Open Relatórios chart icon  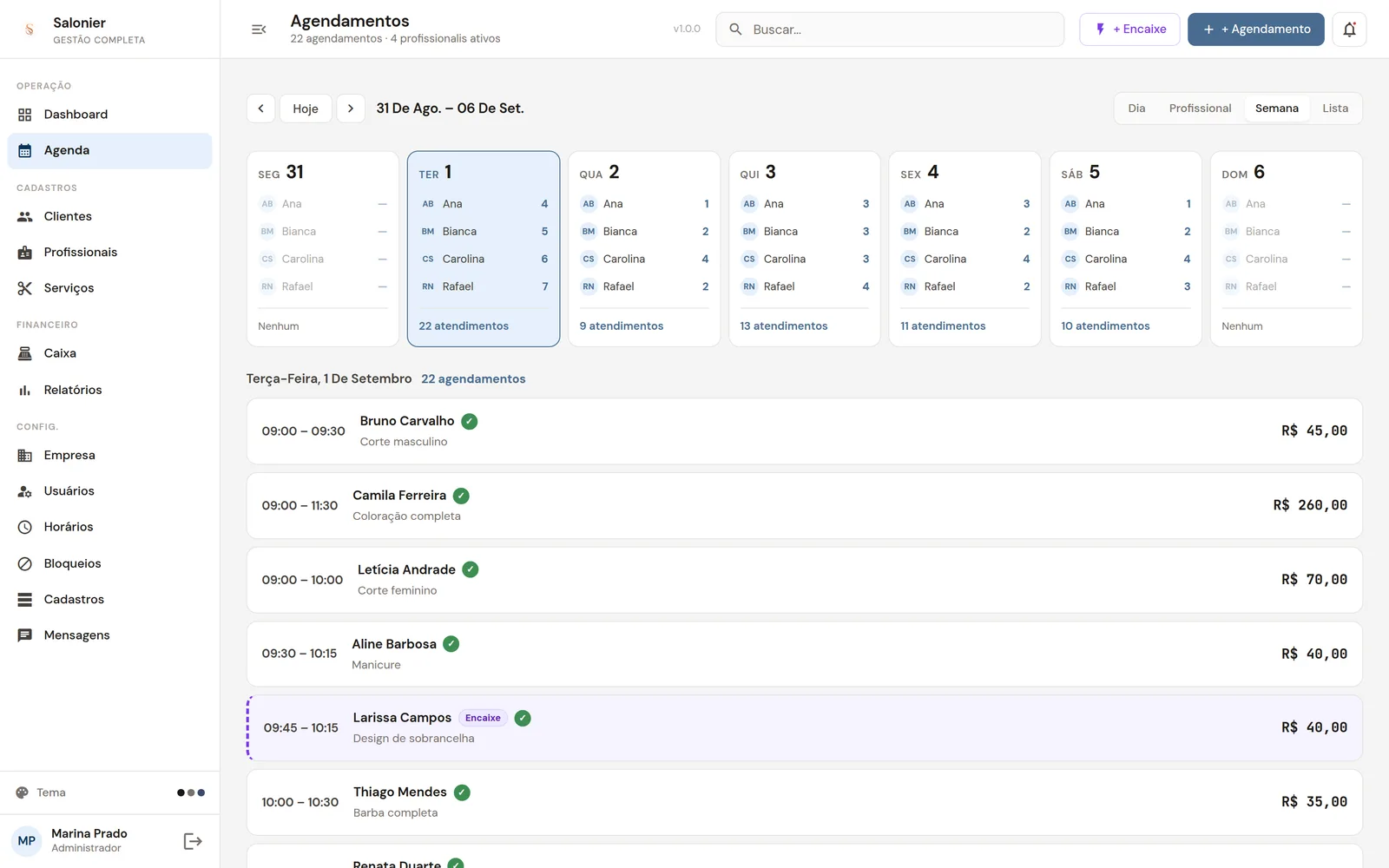(x=25, y=390)
